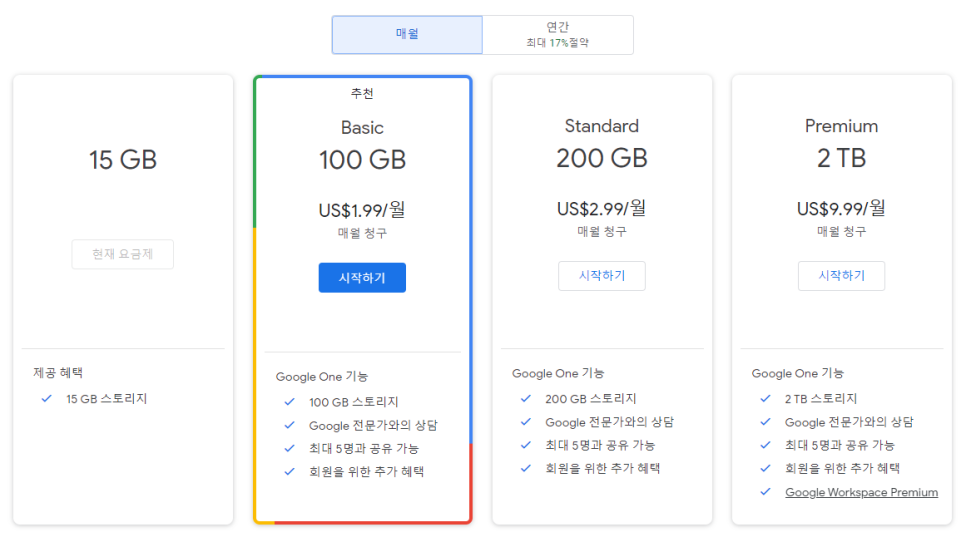Start the Basic 100 GB plan with 시작하기
The image size is (966, 542).
pos(362,278)
